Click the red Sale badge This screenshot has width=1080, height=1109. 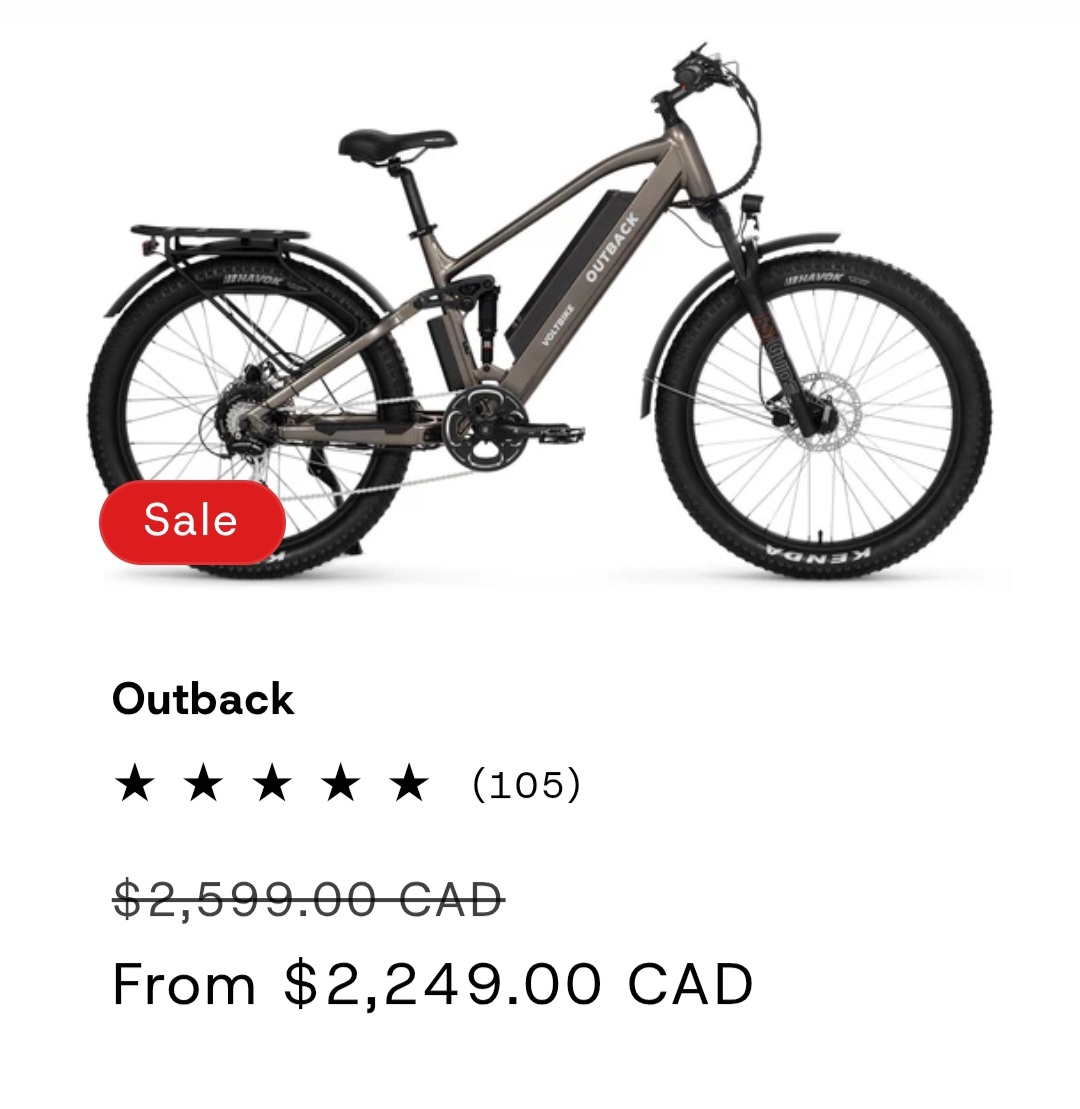tap(192, 522)
